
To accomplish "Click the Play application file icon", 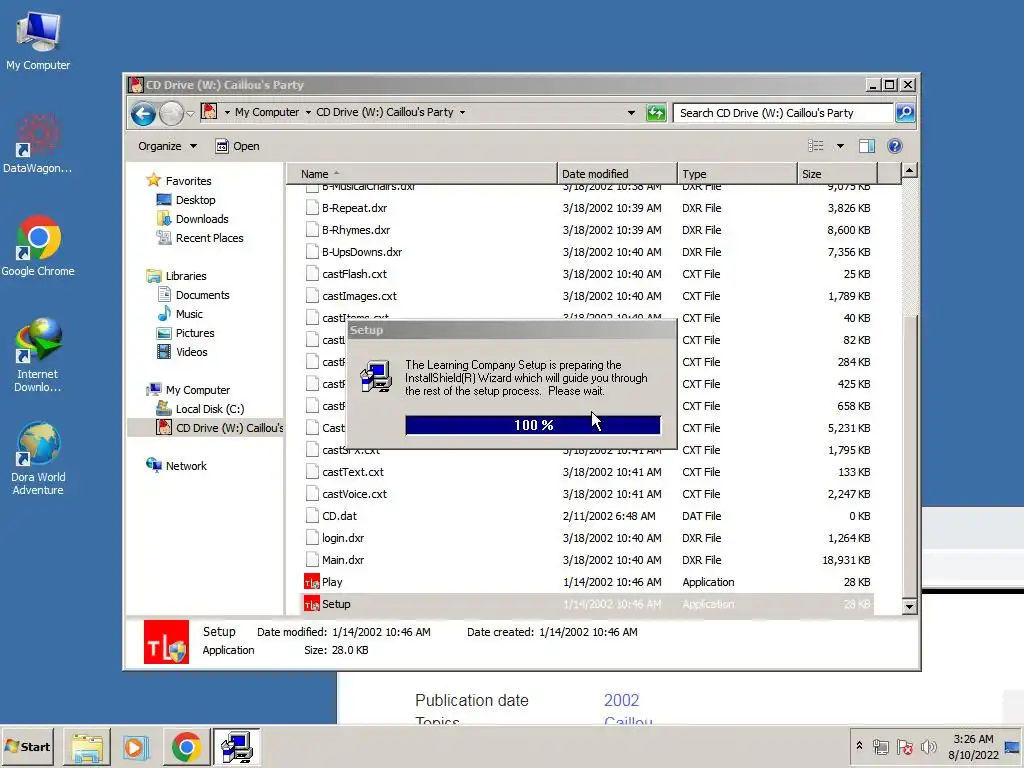I will pyautogui.click(x=312, y=582).
